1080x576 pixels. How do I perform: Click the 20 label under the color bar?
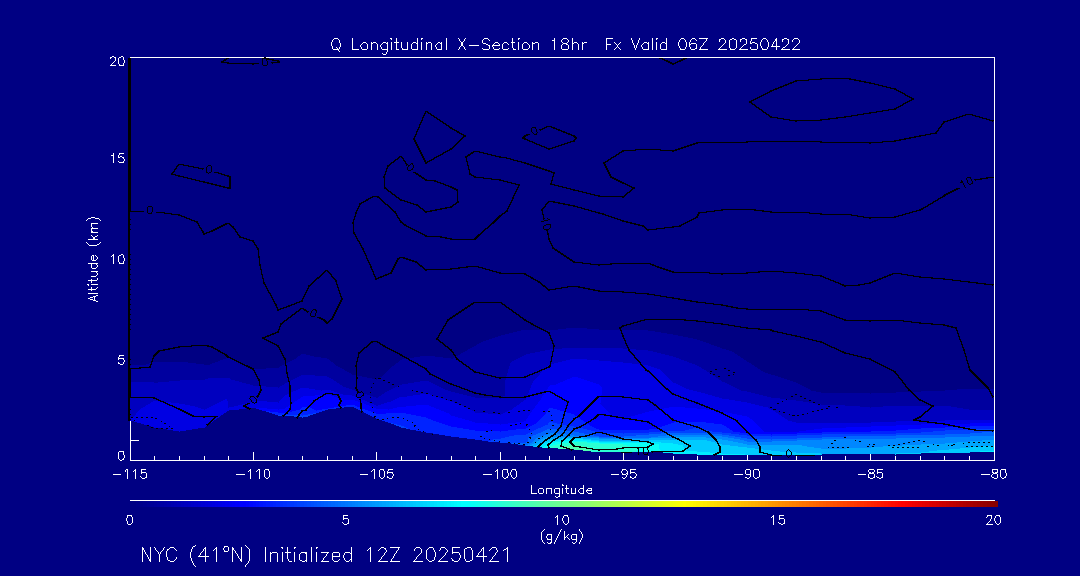[993, 520]
